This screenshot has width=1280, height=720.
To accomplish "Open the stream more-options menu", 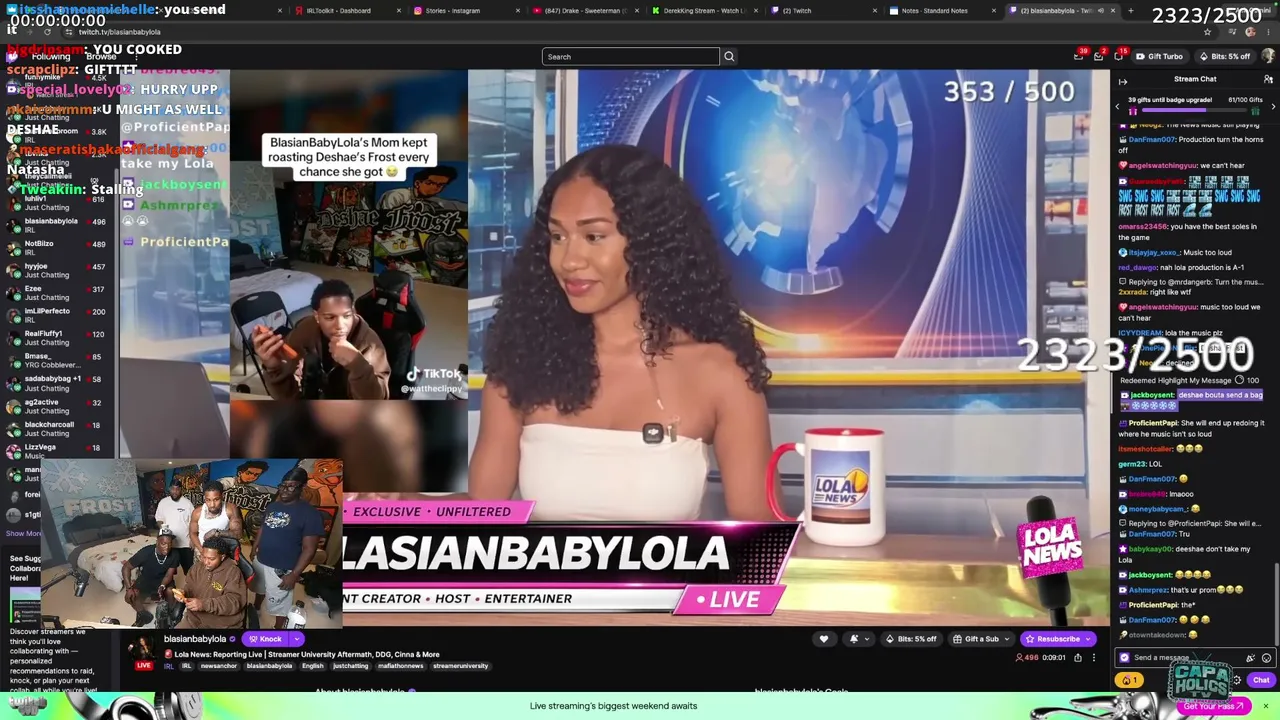I will point(1093,658).
